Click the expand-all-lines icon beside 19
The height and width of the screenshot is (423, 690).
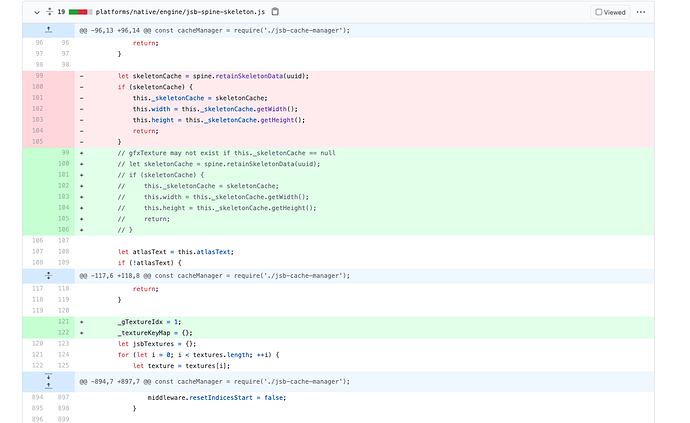coord(49,12)
